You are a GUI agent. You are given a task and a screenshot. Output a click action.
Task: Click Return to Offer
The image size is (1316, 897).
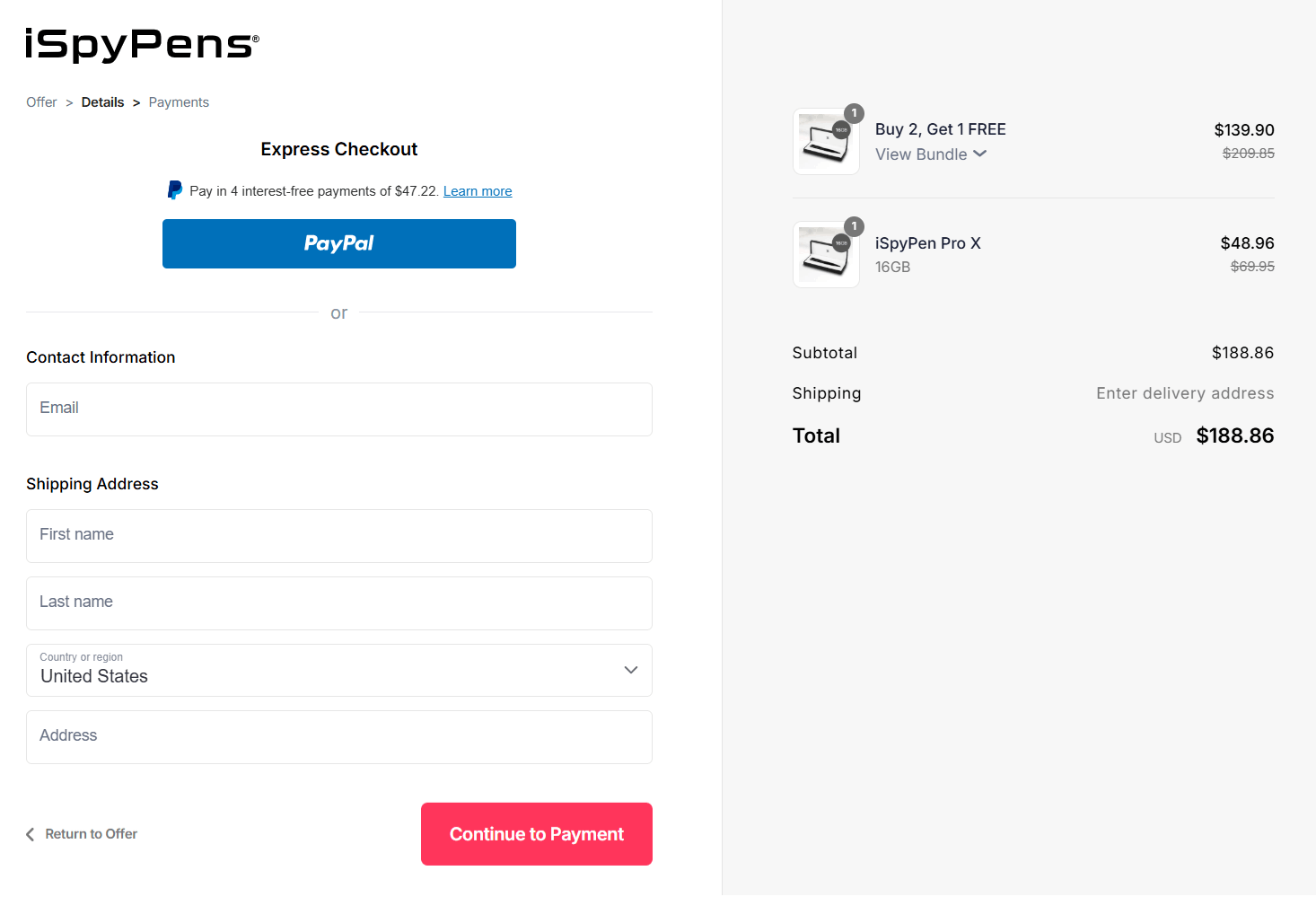[x=91, y=833]
